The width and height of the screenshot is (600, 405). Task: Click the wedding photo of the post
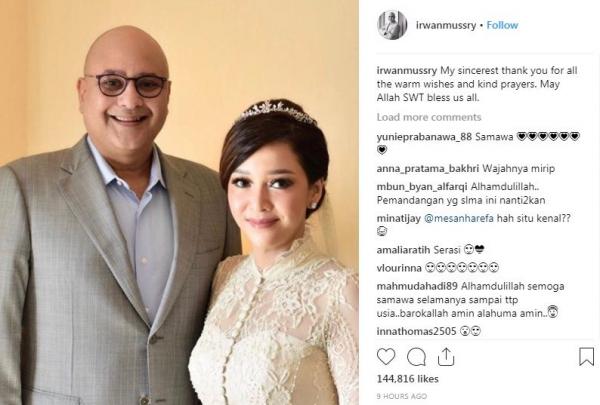179,202
